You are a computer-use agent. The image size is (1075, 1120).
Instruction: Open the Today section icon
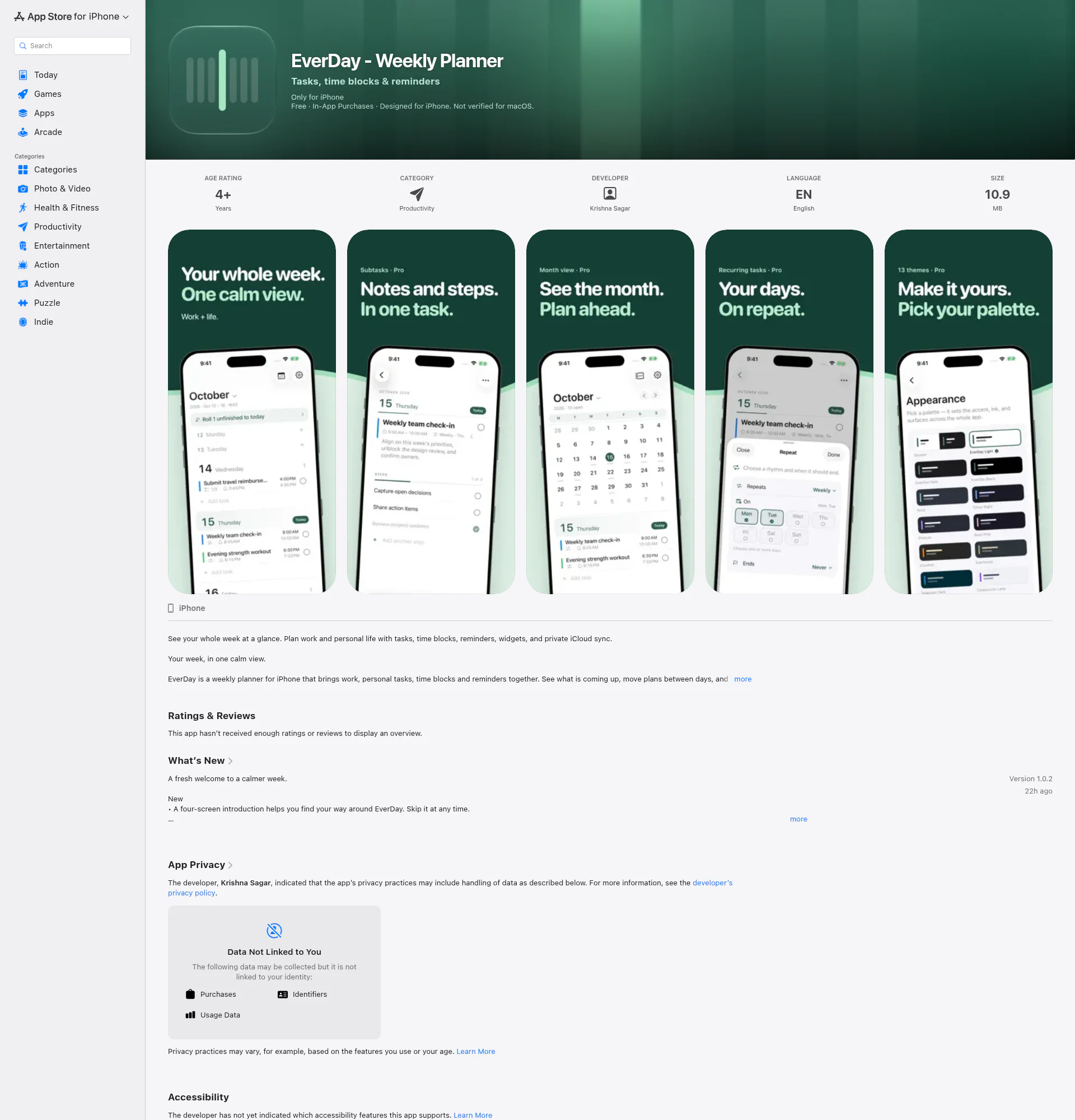click(x=23, y=75)
